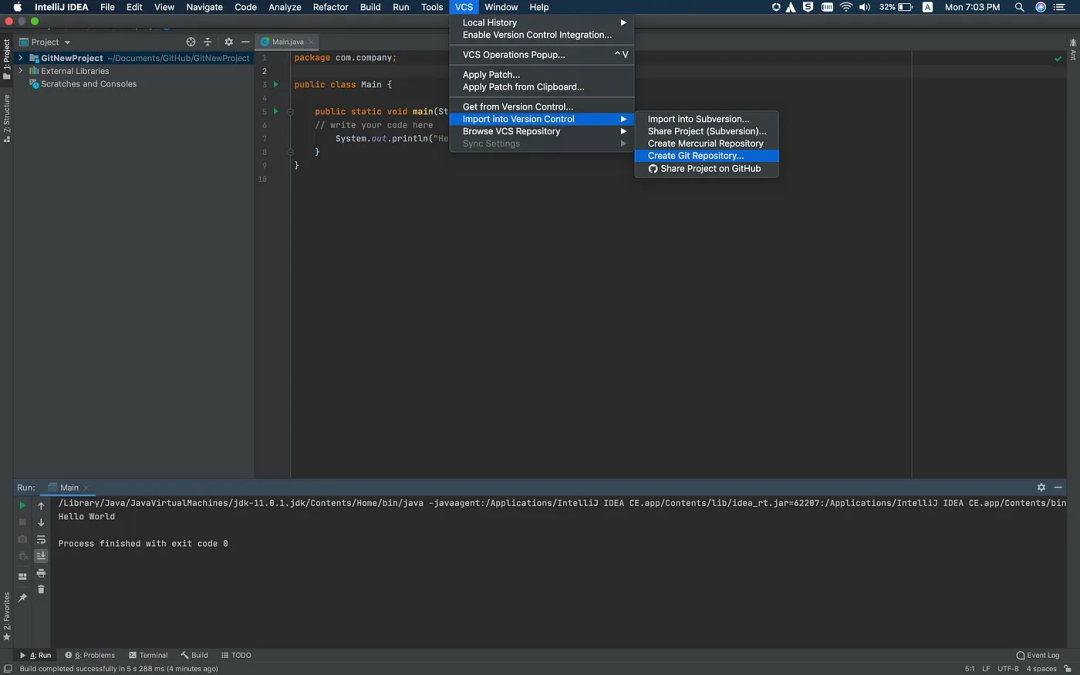Select Create Mercurial Repository

click(x=707, y=143)
